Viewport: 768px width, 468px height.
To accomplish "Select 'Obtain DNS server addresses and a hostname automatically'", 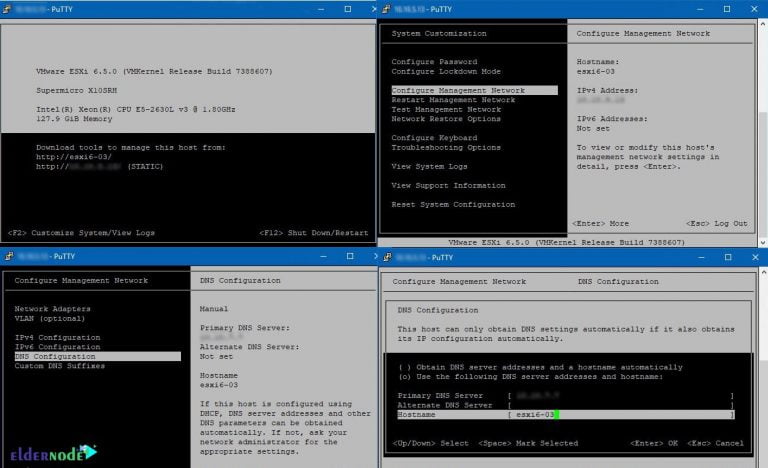I will [540, 367].
